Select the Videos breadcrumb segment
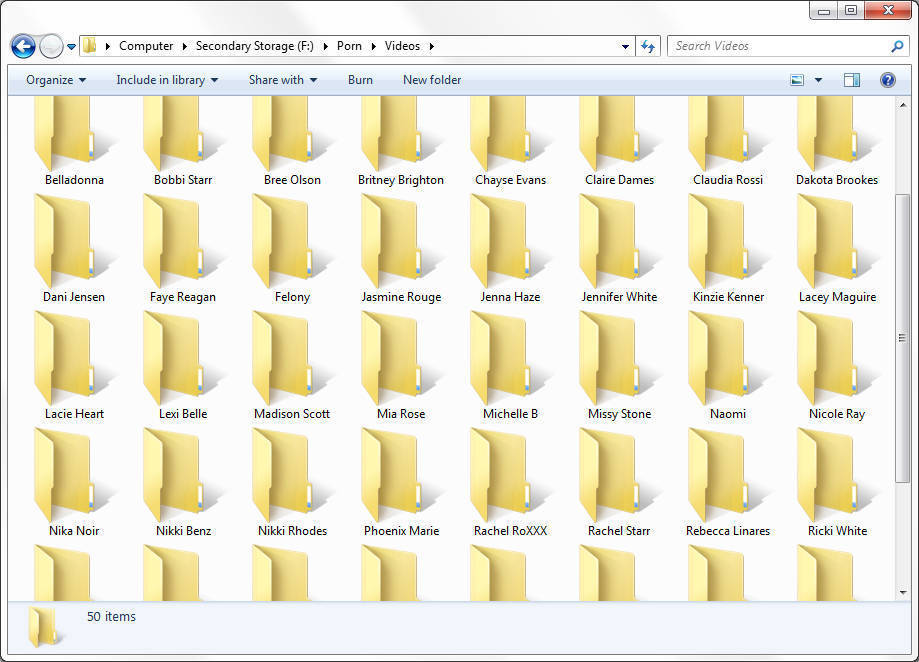This screenshot has height=662, width=919. pos(402,46)
